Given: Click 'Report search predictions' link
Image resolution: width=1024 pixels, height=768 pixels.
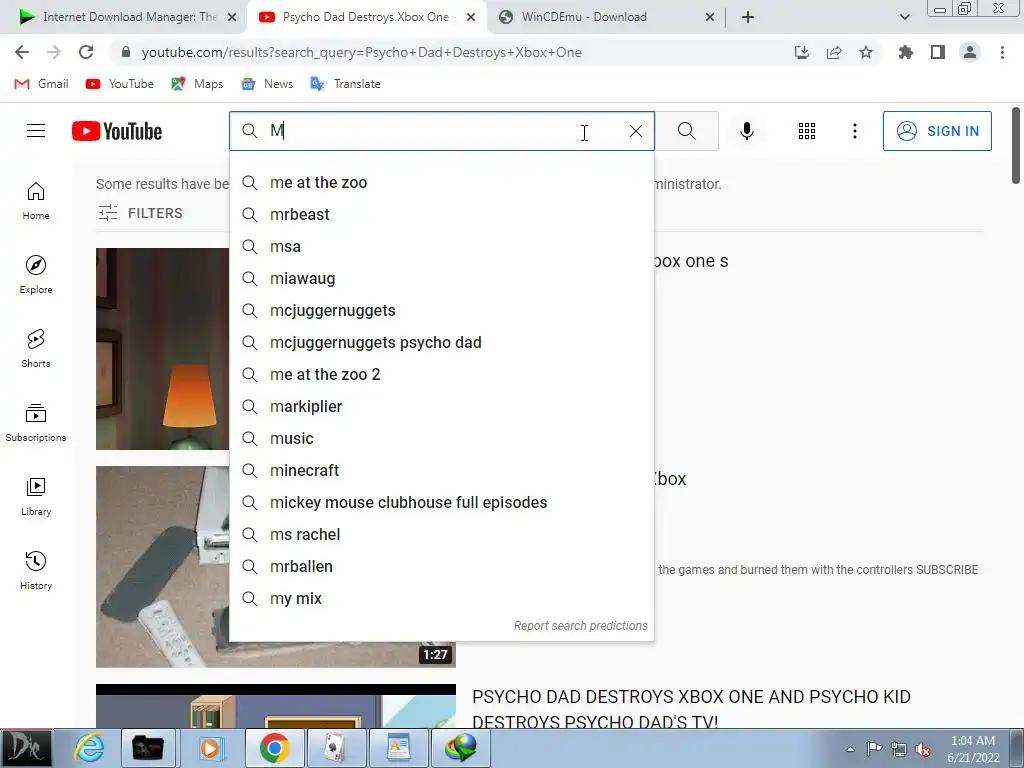Looking at the screenshot, I should [581, 626].
